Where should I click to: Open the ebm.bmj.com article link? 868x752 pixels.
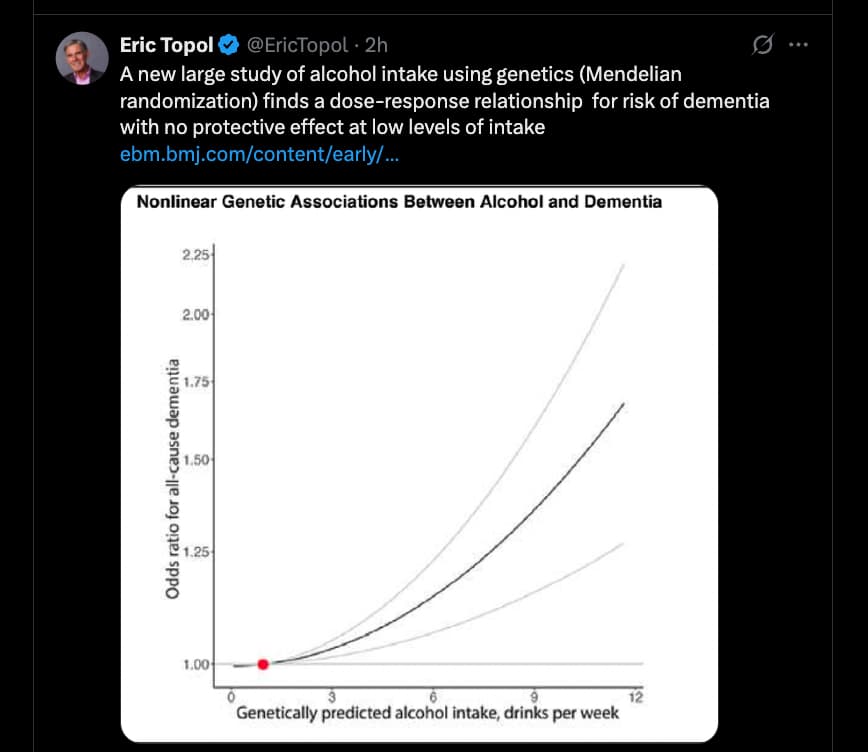click(x=259, y=155)
